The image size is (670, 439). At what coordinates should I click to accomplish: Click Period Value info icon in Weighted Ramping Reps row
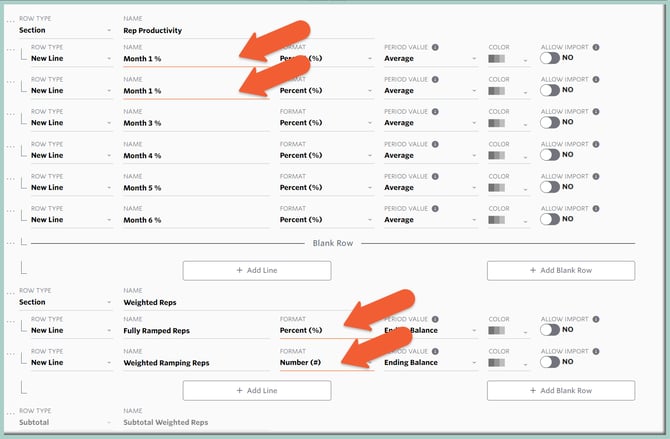point(435,351)
